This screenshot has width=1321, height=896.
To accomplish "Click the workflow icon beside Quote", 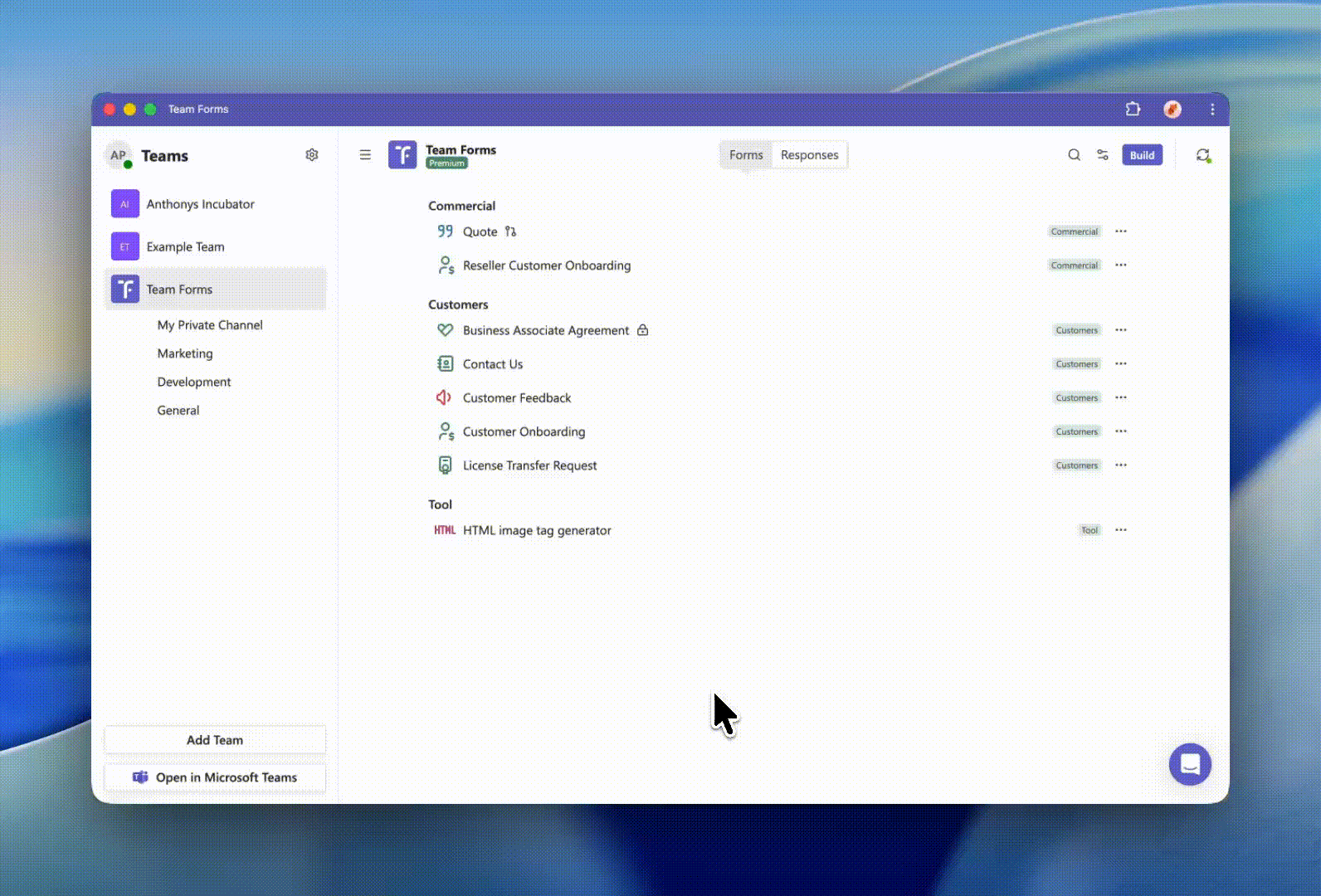I will coord(510,231).
